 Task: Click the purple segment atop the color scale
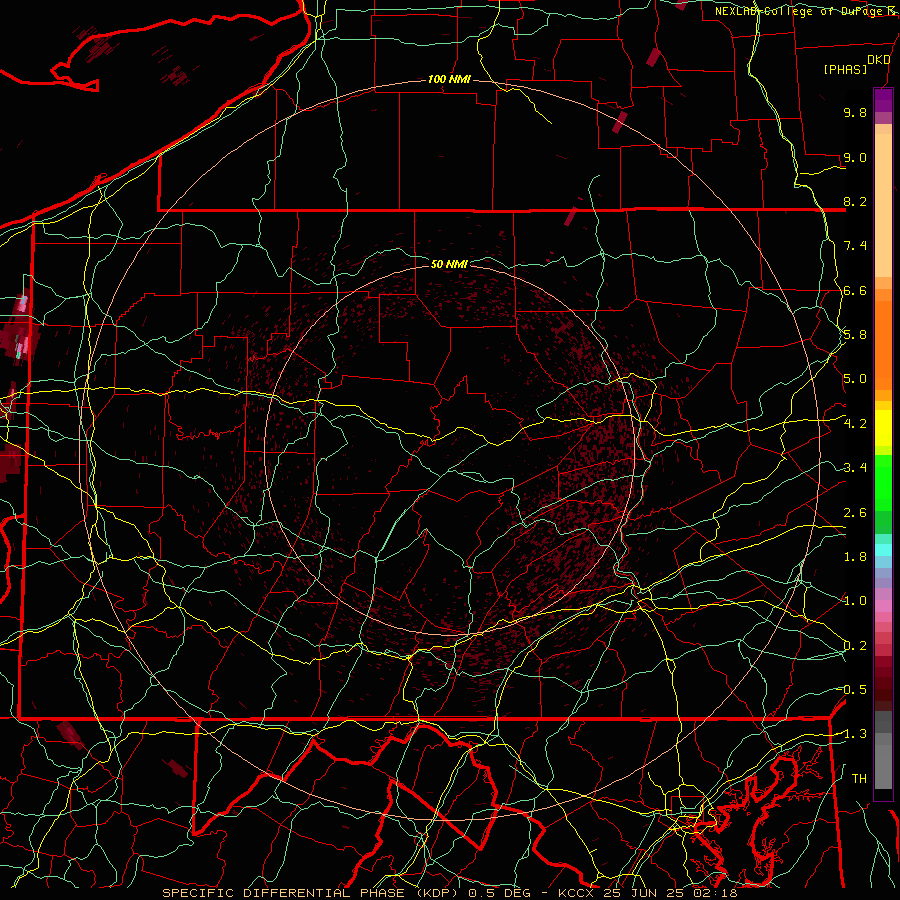[x=883, y=100]
